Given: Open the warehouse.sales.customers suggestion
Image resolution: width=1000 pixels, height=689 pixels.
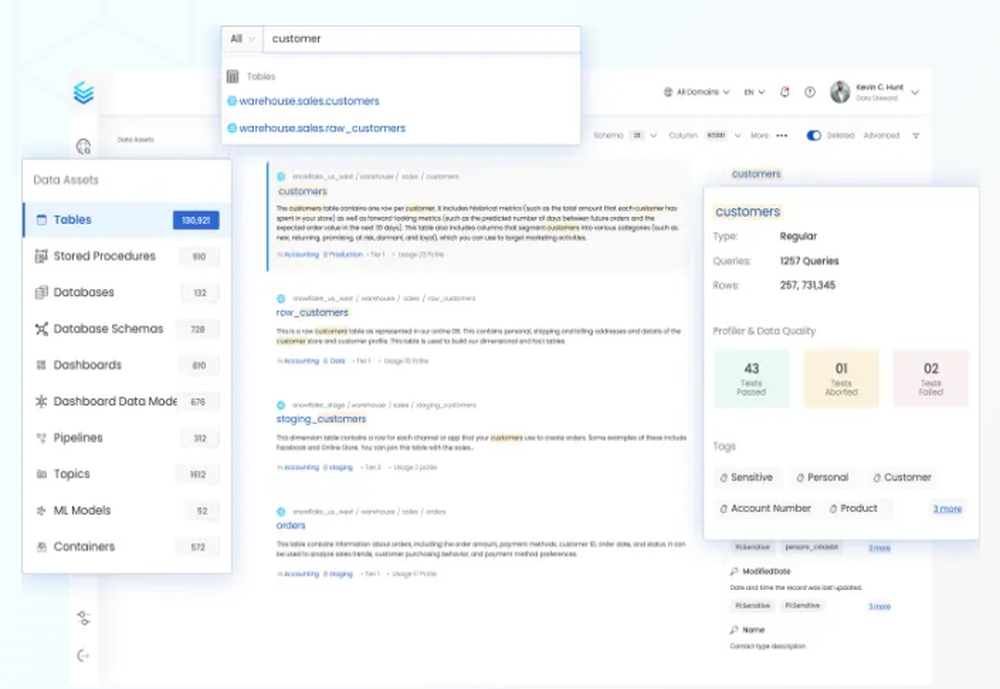Looking at the screenshot, I should 309,101.
